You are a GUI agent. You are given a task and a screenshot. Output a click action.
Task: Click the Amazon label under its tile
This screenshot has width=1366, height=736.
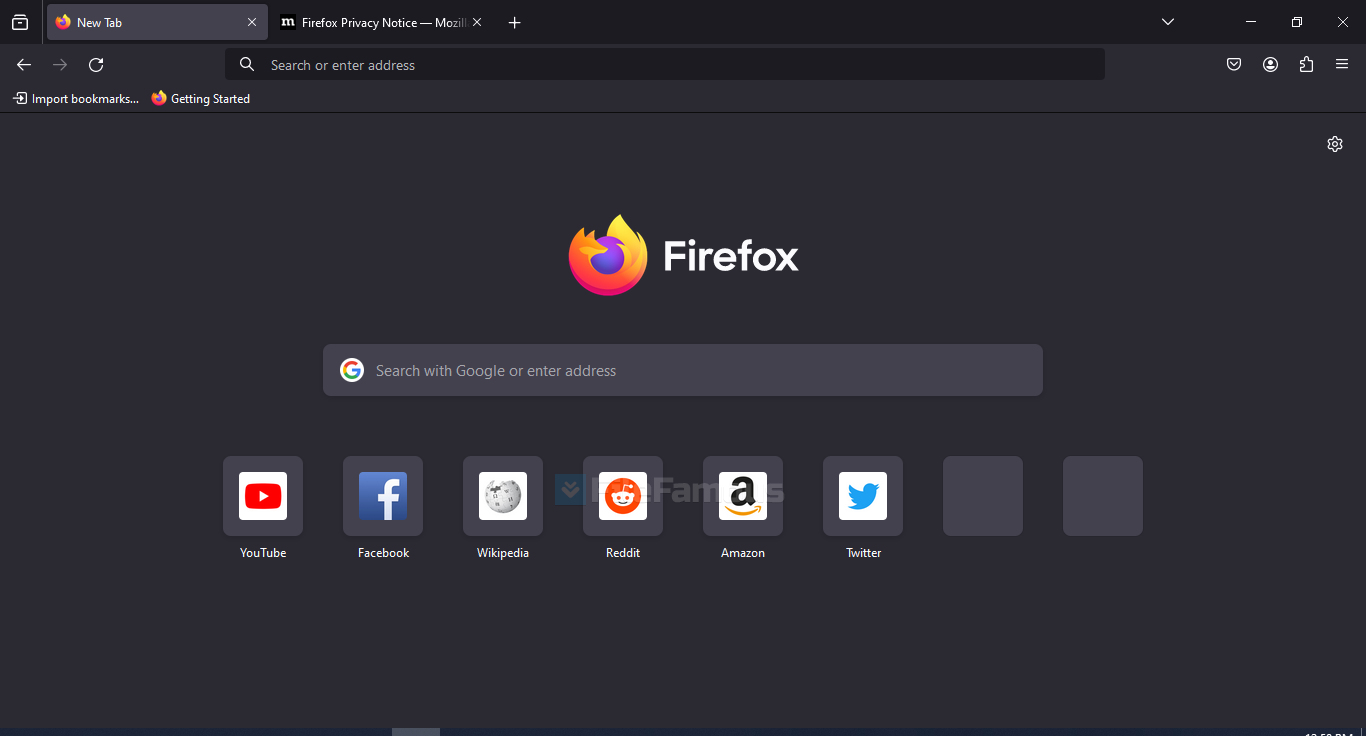pos(743,553)
